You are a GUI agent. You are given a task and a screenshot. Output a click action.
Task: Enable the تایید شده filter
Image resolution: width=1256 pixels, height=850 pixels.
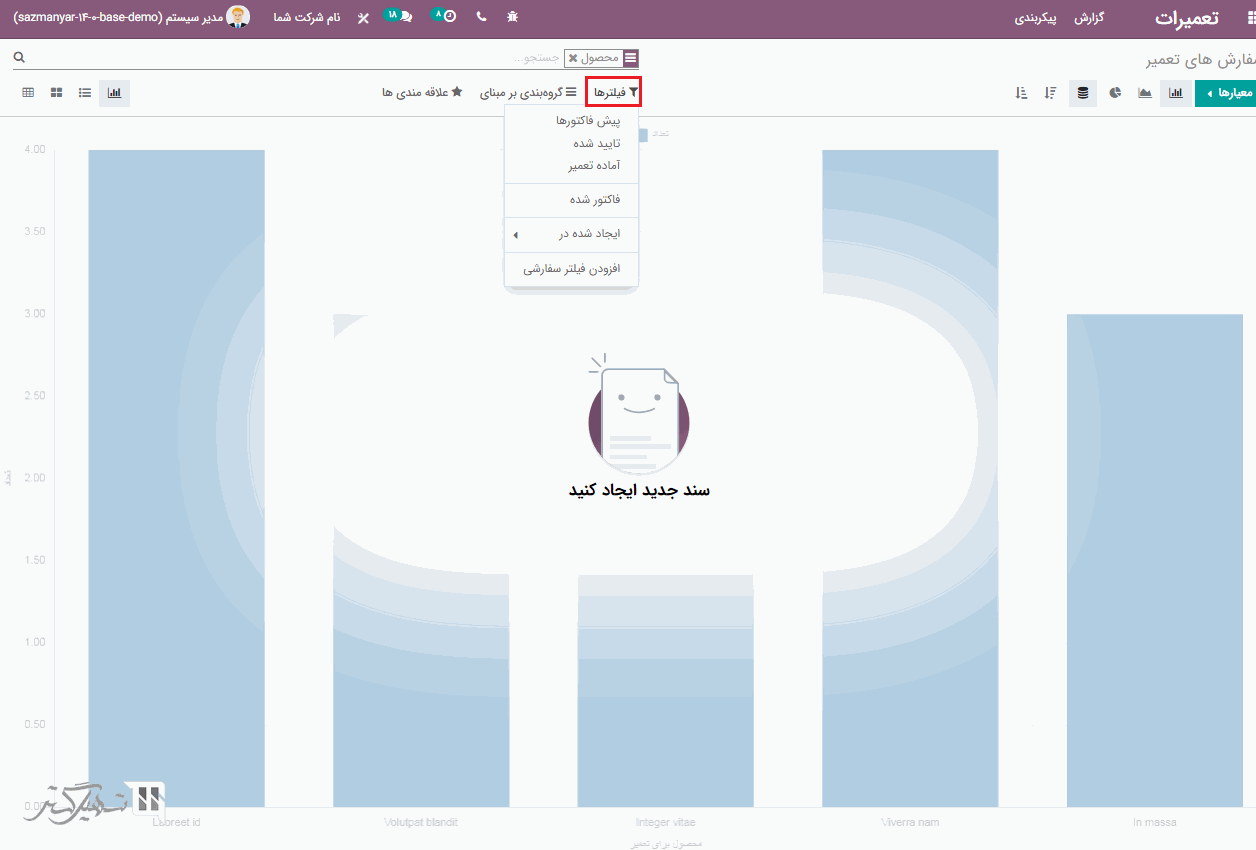(x=597, y=143)
